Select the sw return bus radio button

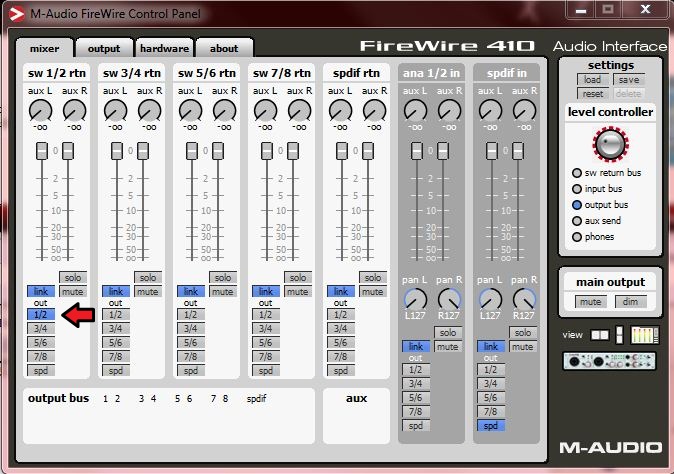tap(577, 173)
